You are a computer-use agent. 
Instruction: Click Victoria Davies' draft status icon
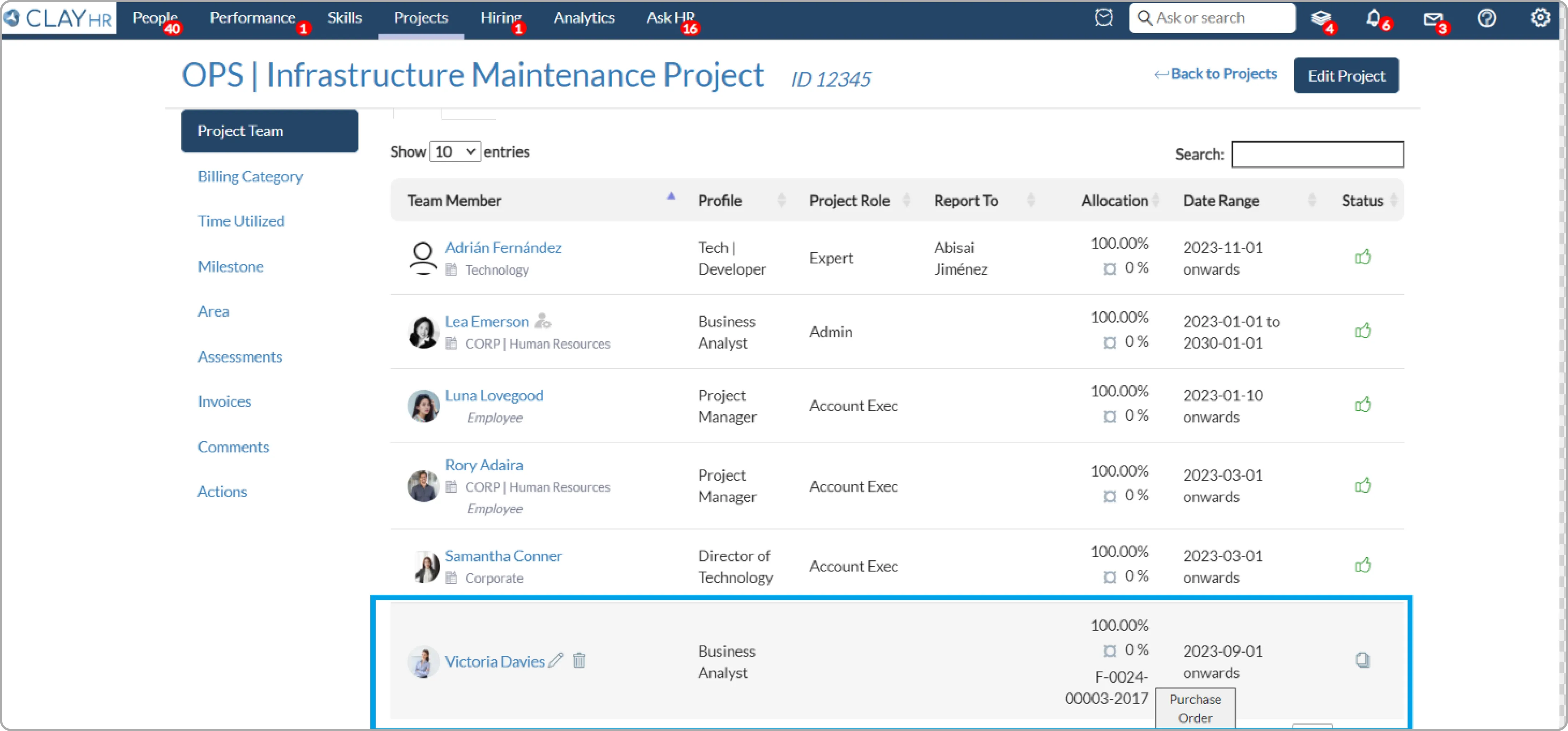point(1362,660)
